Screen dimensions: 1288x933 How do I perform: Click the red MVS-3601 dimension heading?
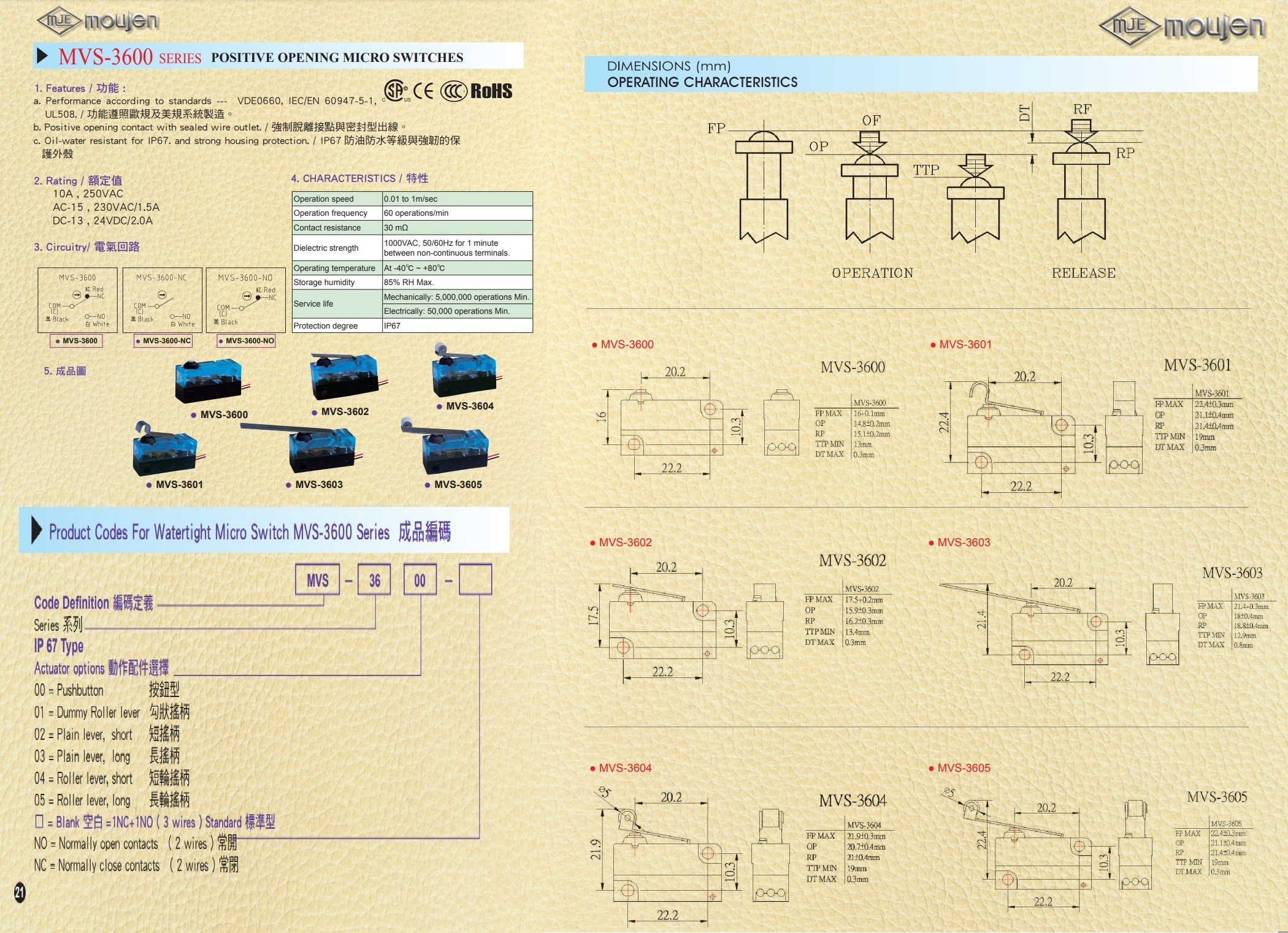click(x=961, y=345)
